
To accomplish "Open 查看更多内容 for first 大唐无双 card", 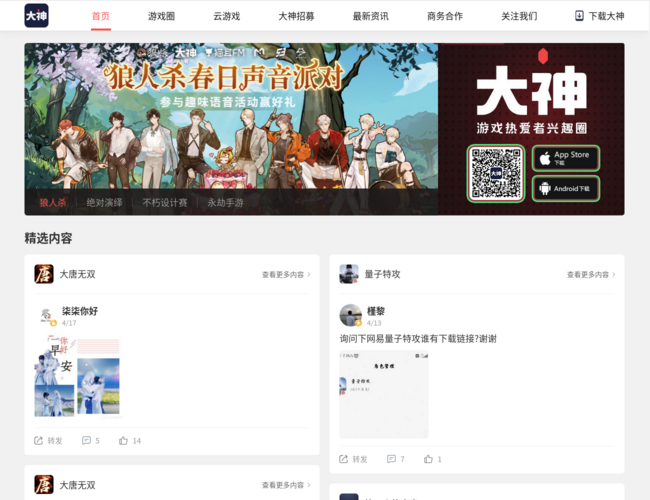I will [283, 274].
